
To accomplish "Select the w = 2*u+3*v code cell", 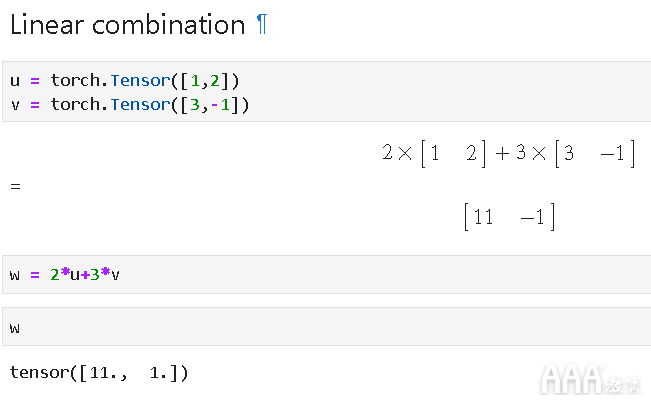I will click(x=326, y=275).
